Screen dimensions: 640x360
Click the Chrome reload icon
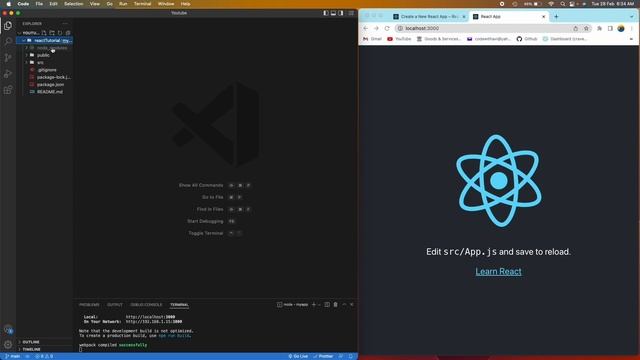(x=387, y=28)
